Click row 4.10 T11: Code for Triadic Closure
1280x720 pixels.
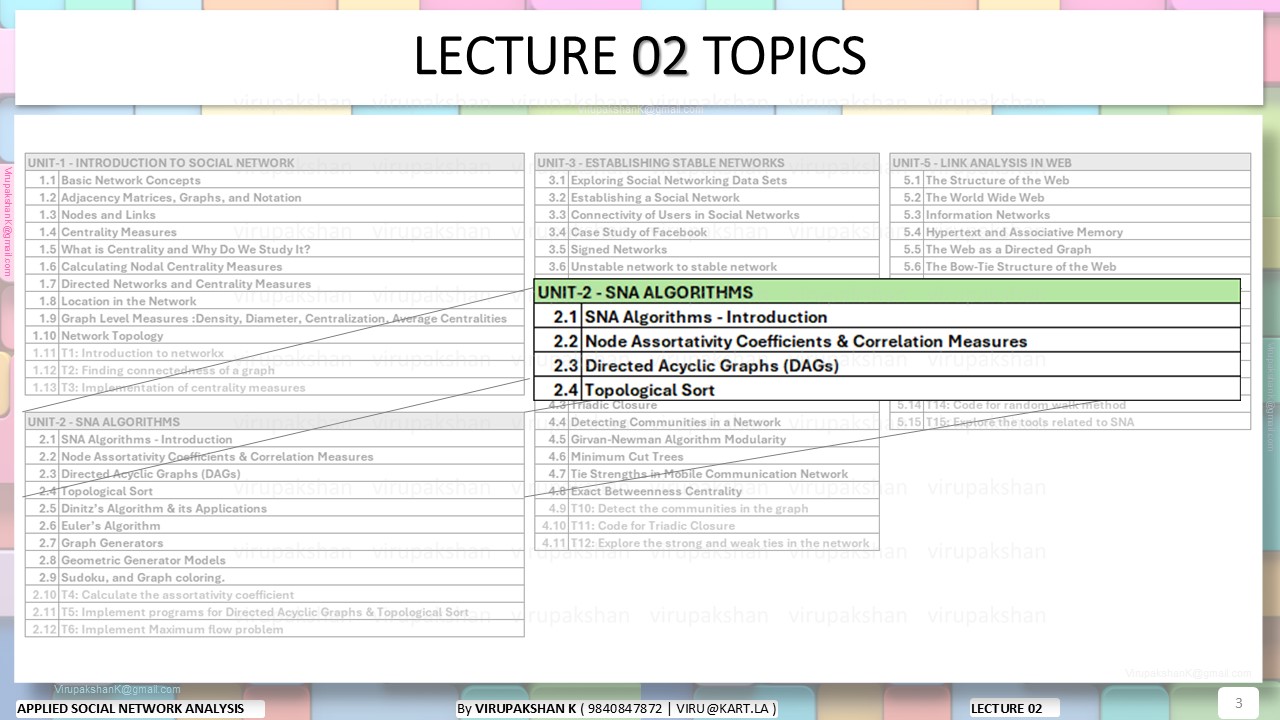[707, 526]
